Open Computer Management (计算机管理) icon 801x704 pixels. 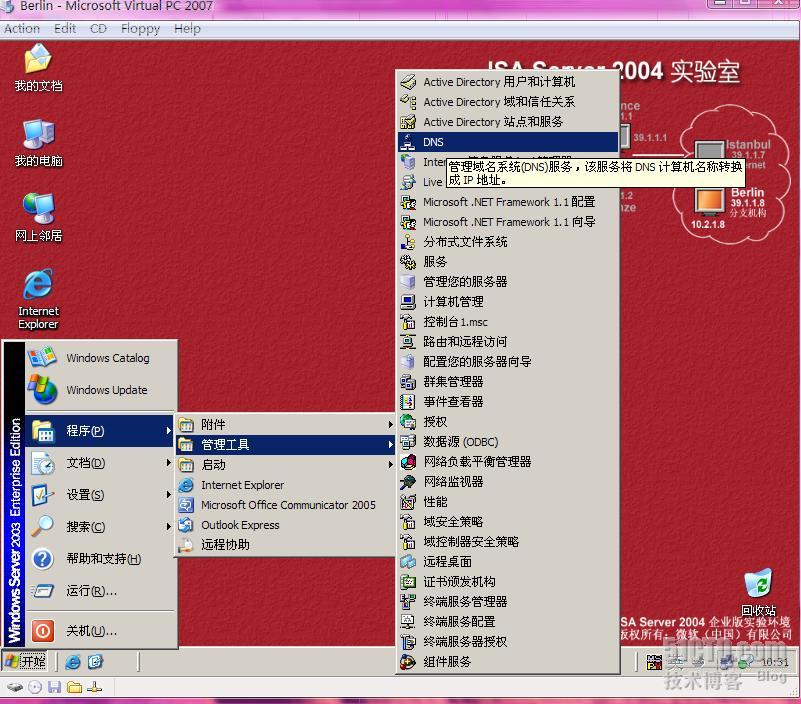coord(408,301)
